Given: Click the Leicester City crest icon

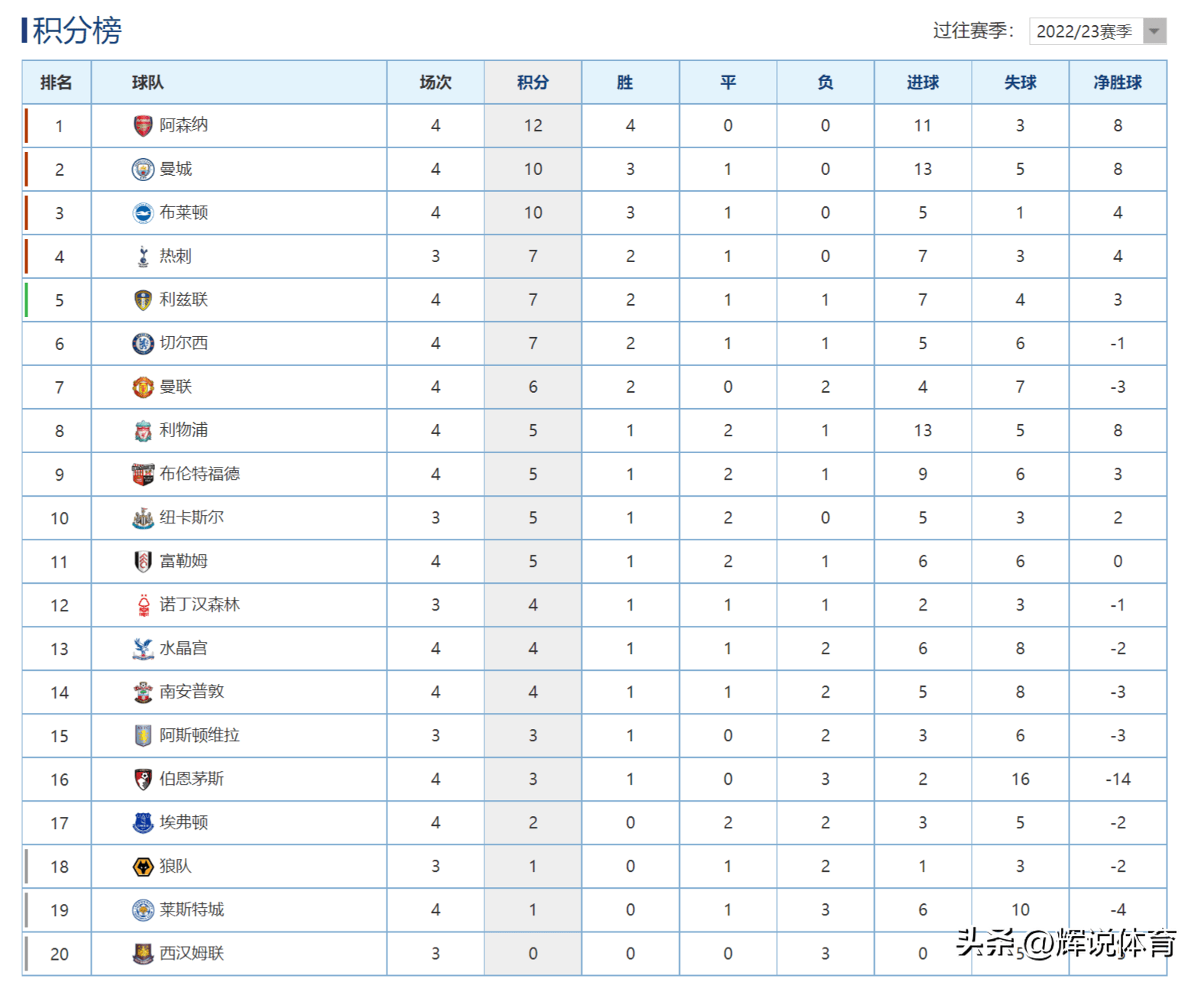Looking at the screenshot, I should (x=143, y=909).
